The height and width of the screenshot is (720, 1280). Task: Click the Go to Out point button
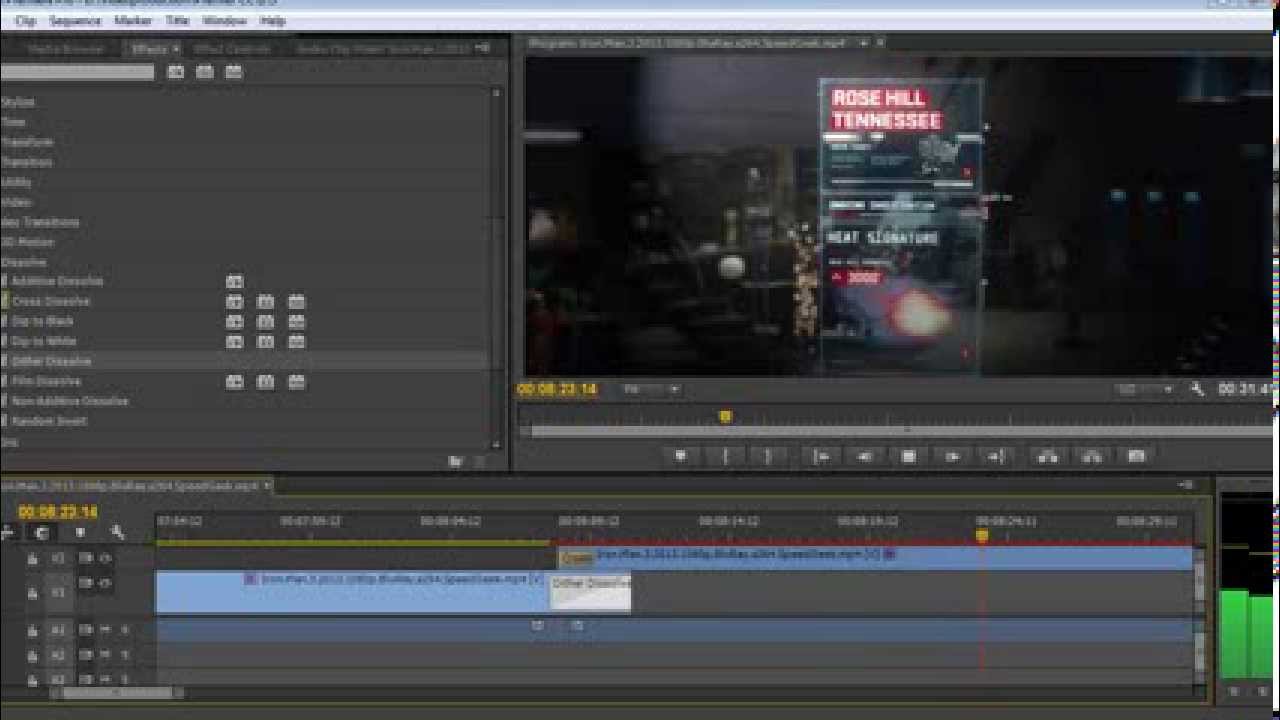coord(996,456)
